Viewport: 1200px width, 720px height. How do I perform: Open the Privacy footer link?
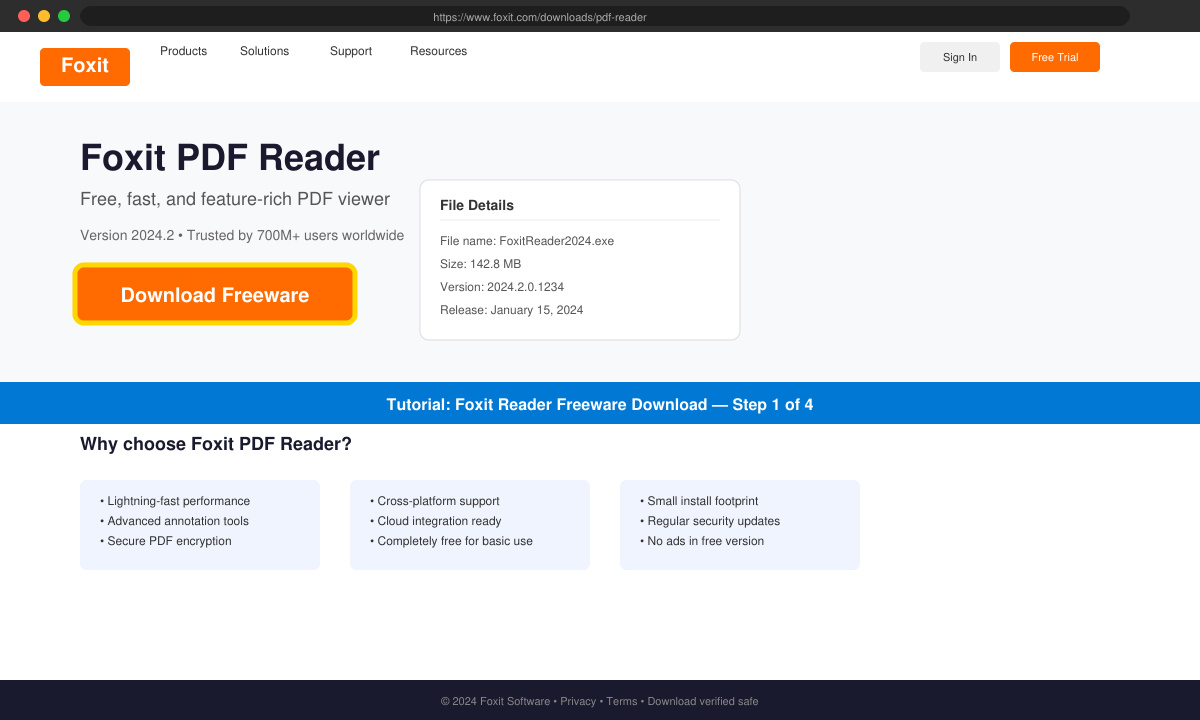click(x=578, y=701)
